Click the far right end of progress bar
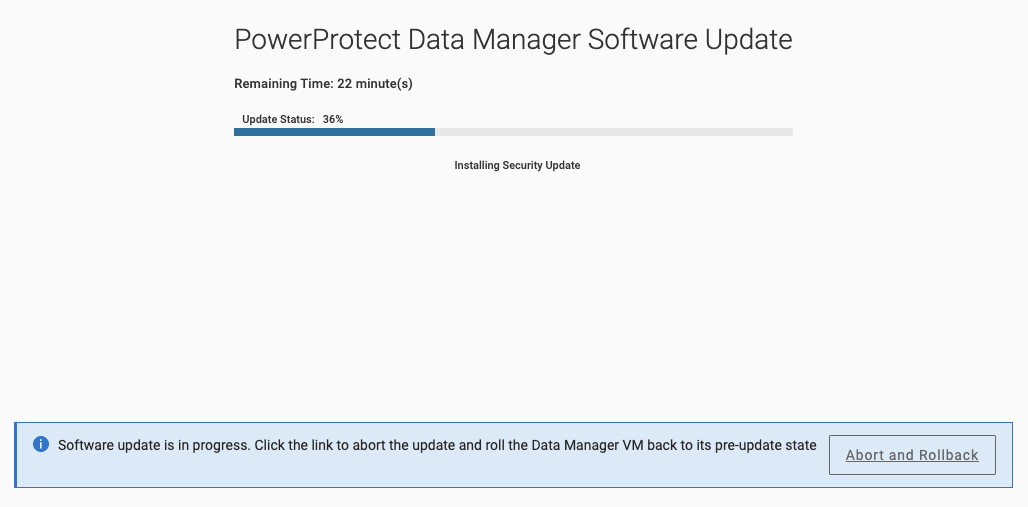Screen dimensions: 1028x507 [x=789, y=132]
